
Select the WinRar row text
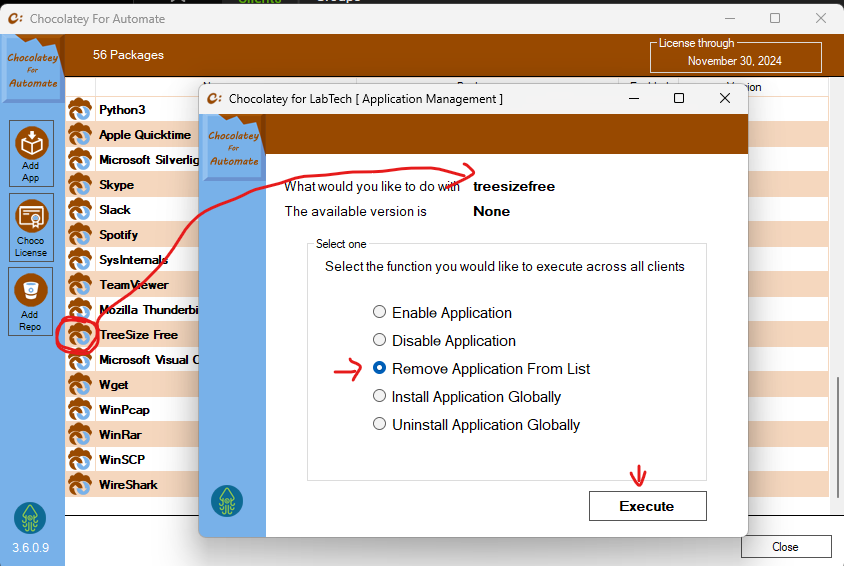click(121, 435)
